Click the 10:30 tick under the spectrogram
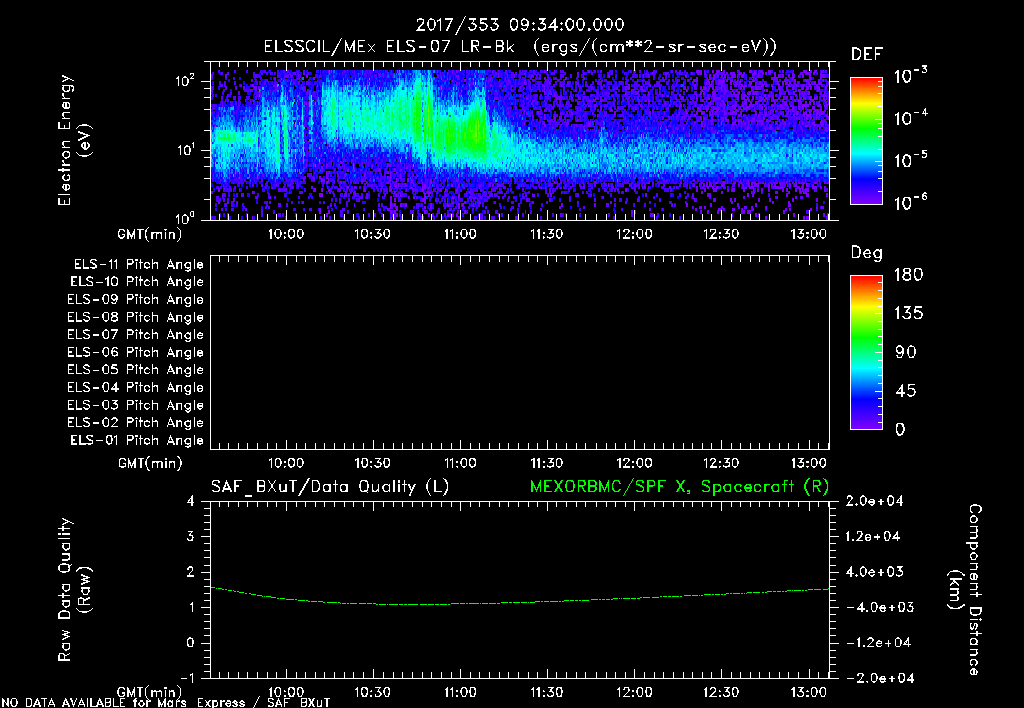 coord(372,234)
